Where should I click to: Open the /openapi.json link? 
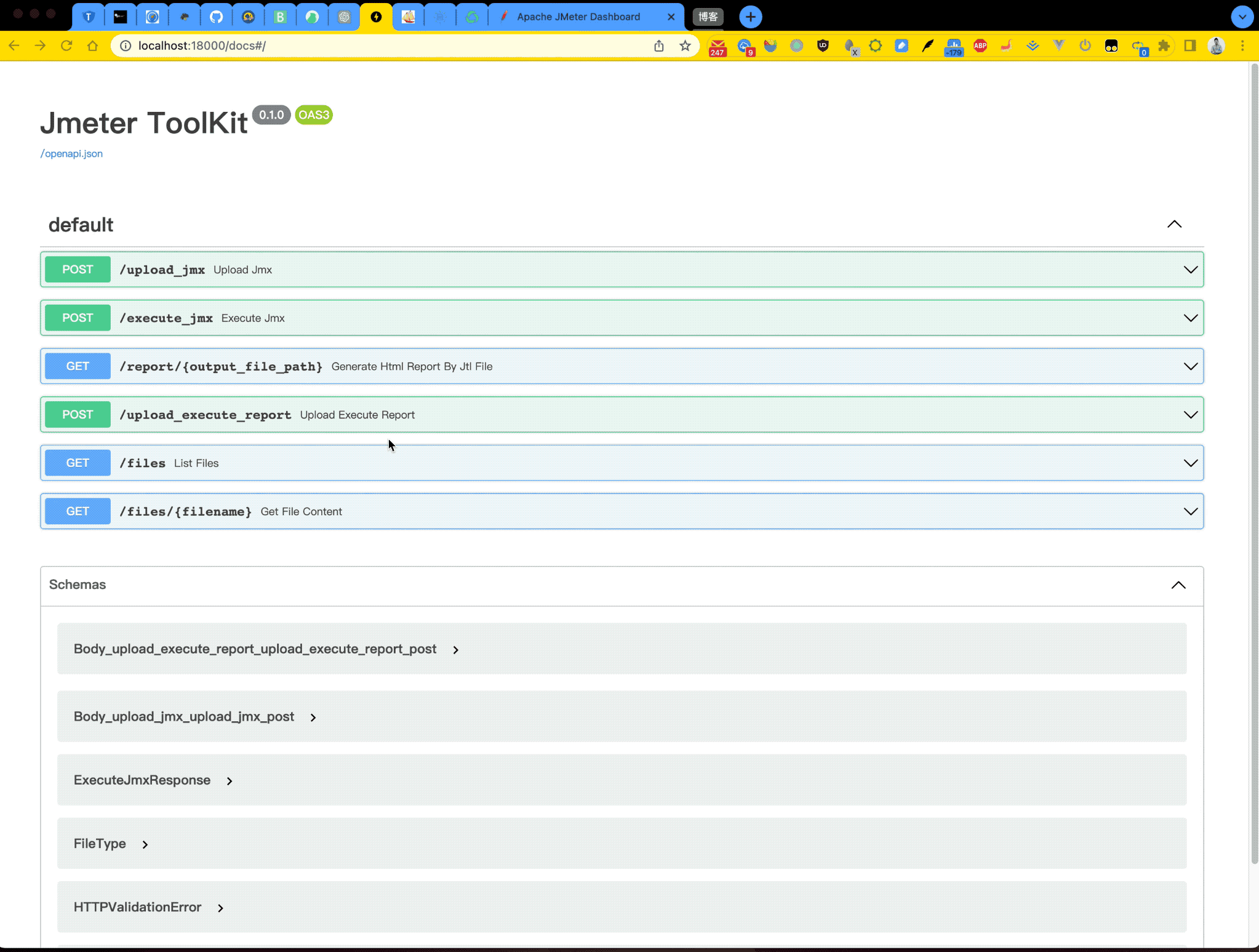click(71, 153)
